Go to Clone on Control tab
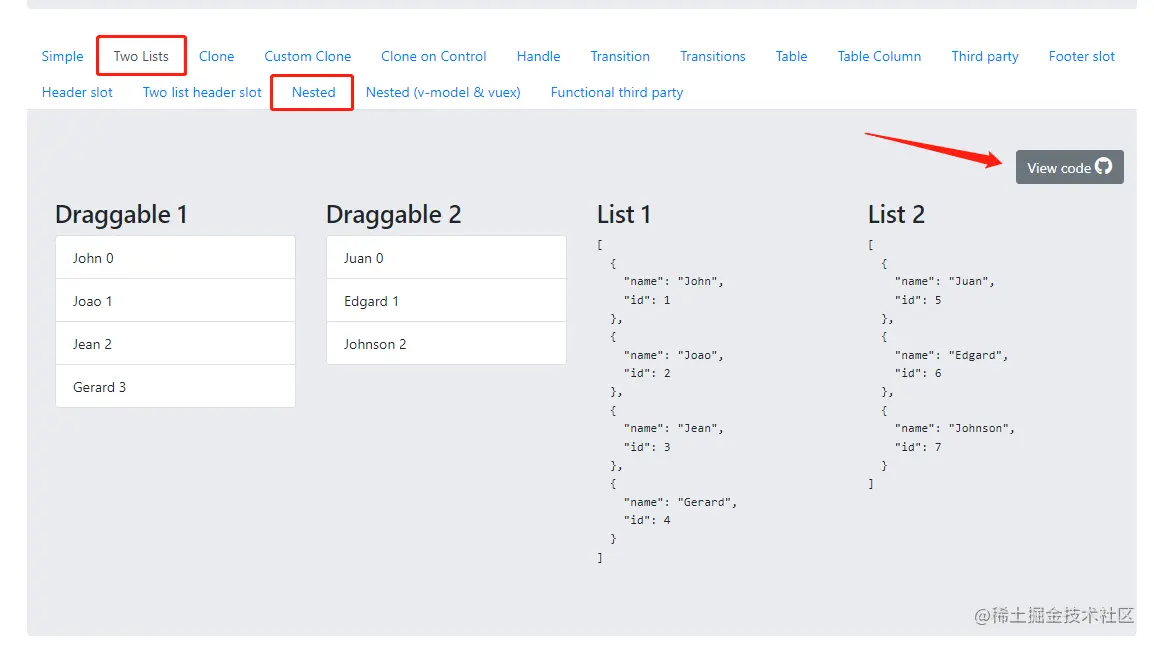Image resolution: width=1154 pixels, height=645 pixels. click(x=433, y=56)
